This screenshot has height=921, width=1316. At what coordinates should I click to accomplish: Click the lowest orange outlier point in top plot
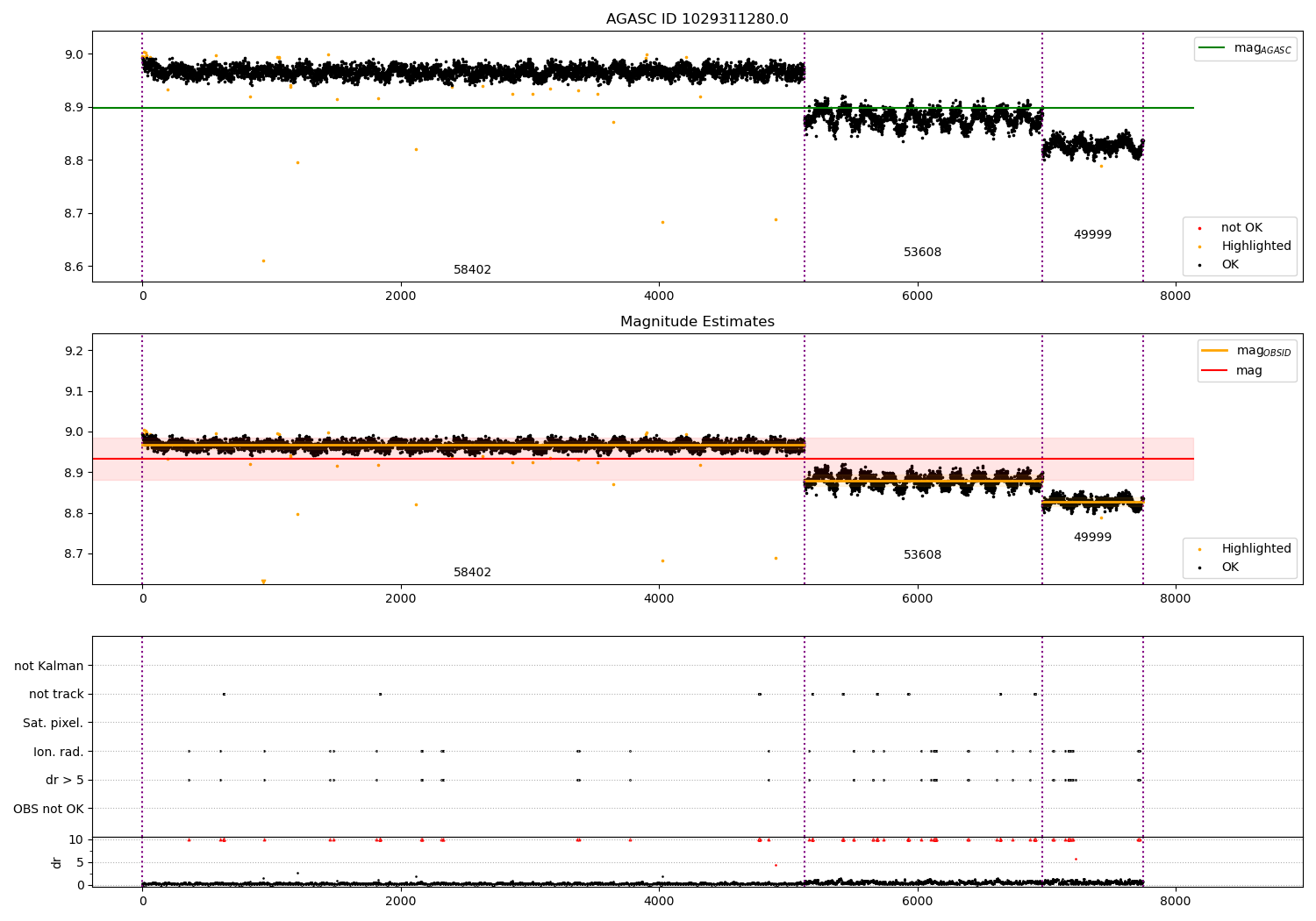pos(263,261)
